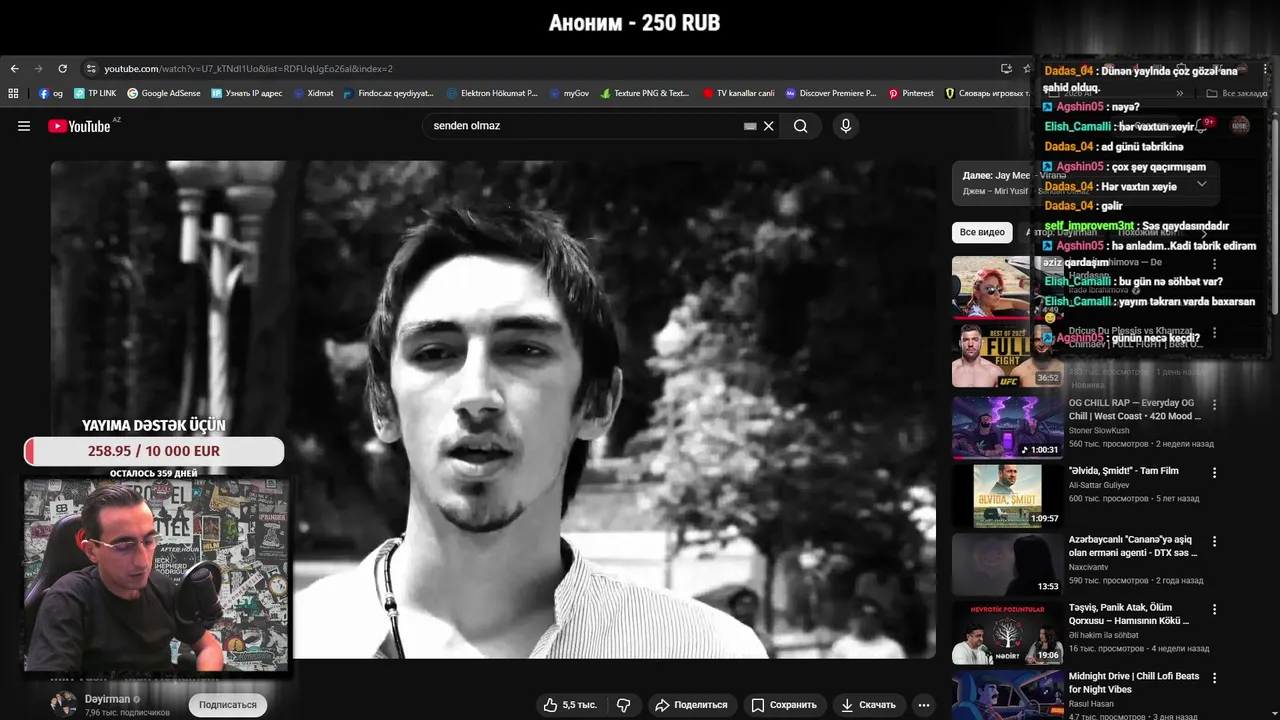Open the Midnight Drive lofi thumbnail

[x=1007, y=695]
